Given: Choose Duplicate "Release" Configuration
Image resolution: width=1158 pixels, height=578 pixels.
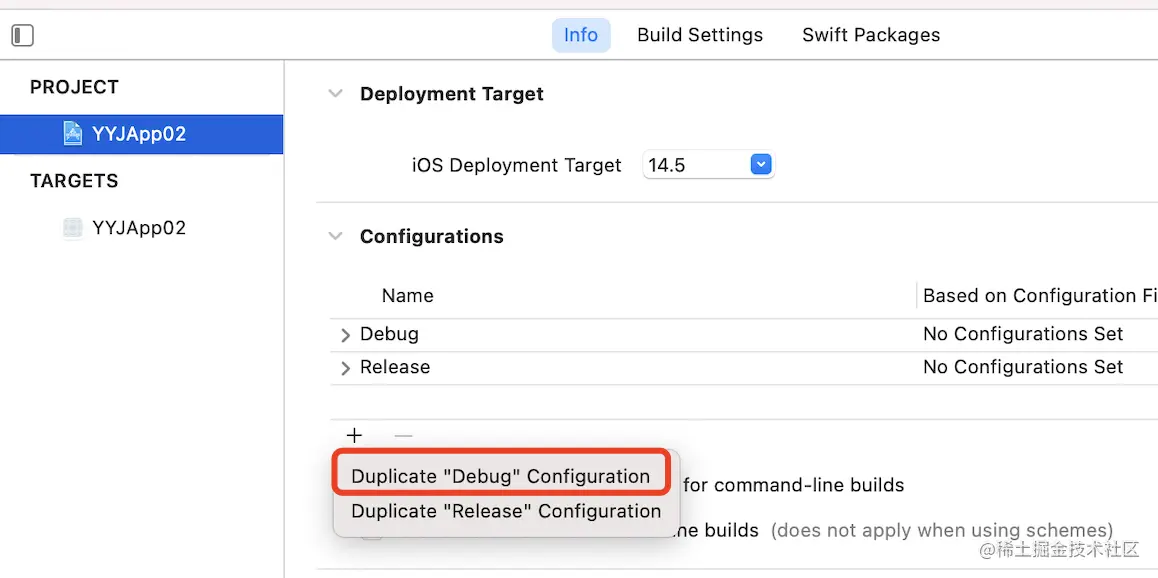Looking at the screenshot, I should tap(506, 511).
